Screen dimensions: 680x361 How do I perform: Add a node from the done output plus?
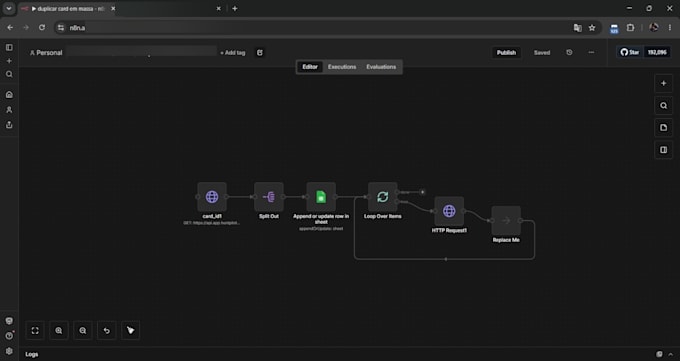(x=422, y=192)
